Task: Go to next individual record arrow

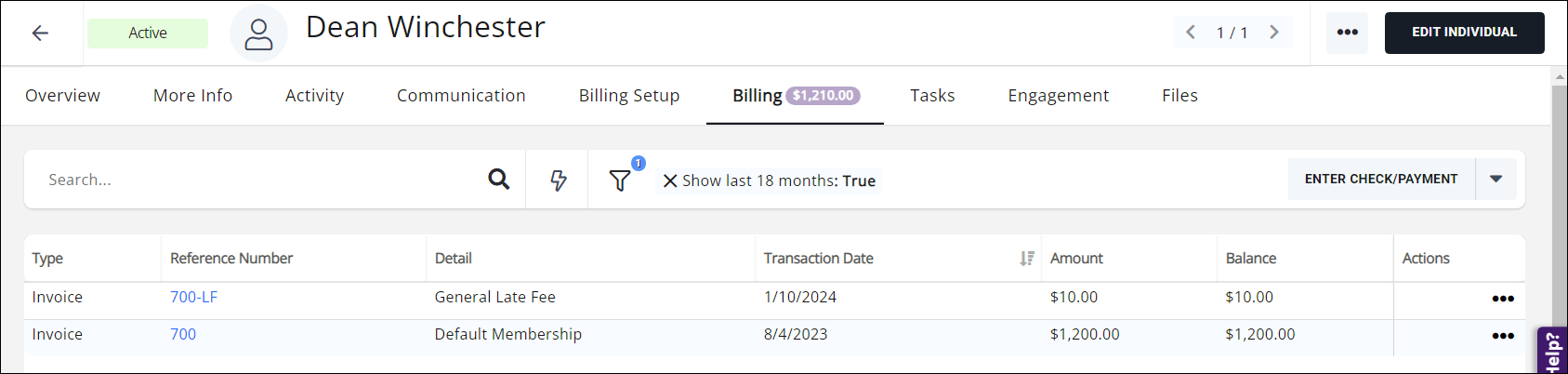Action: click(1274, 33)
